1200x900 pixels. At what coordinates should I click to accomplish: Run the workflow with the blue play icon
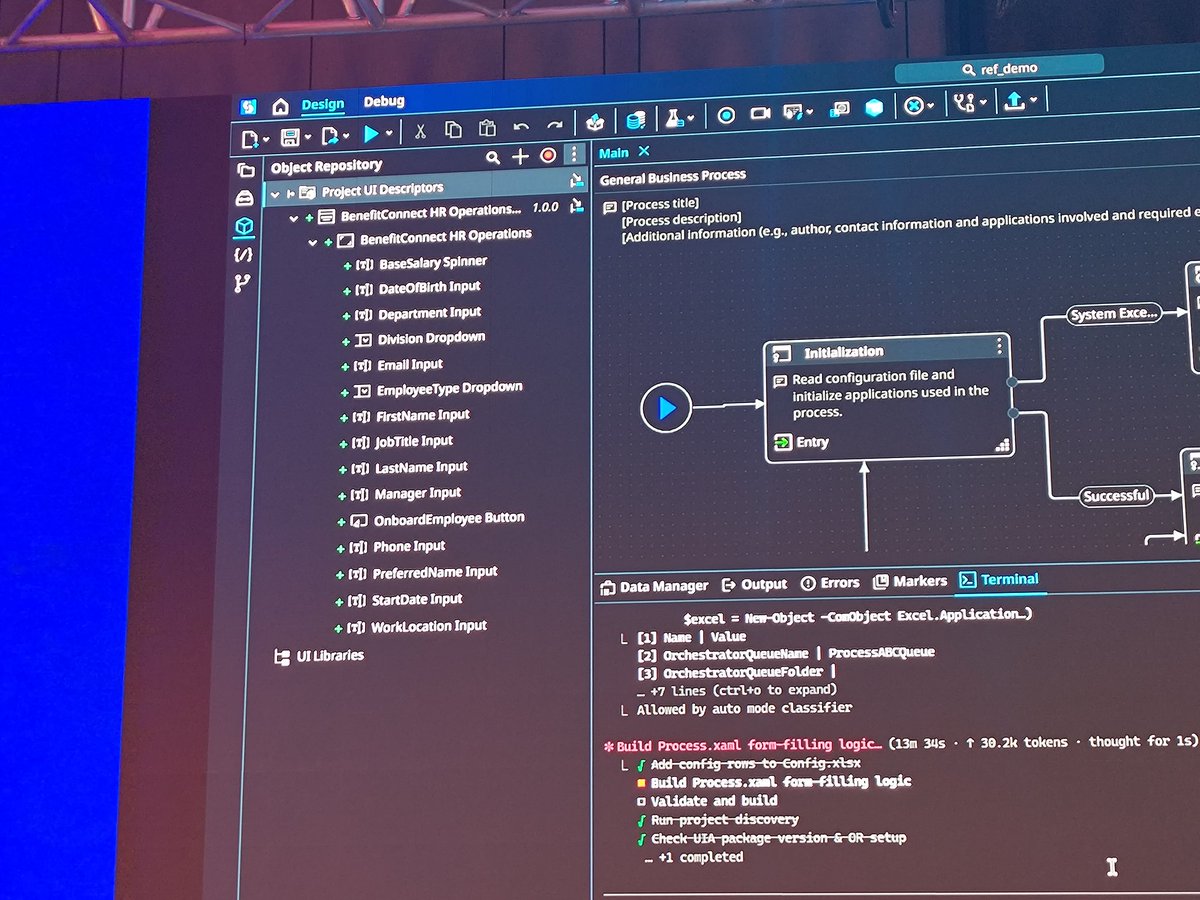371,133
